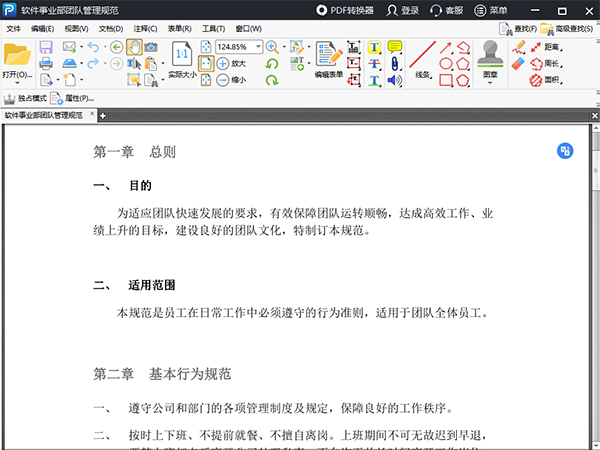Screen dimensions: 600x450
Task: Choose the Eraser tool
Action: click(x=518, y=63)
